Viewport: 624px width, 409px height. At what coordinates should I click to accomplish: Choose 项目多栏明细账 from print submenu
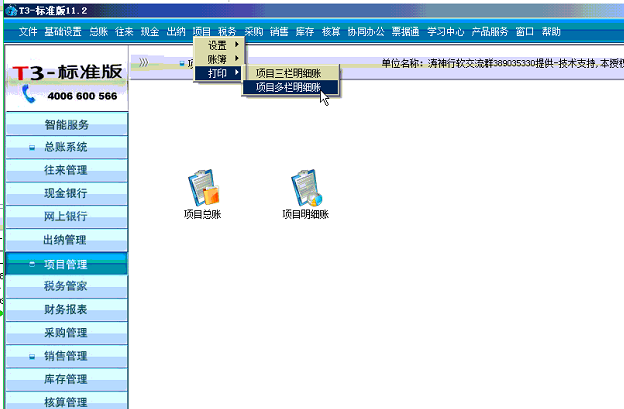point(290,87)
